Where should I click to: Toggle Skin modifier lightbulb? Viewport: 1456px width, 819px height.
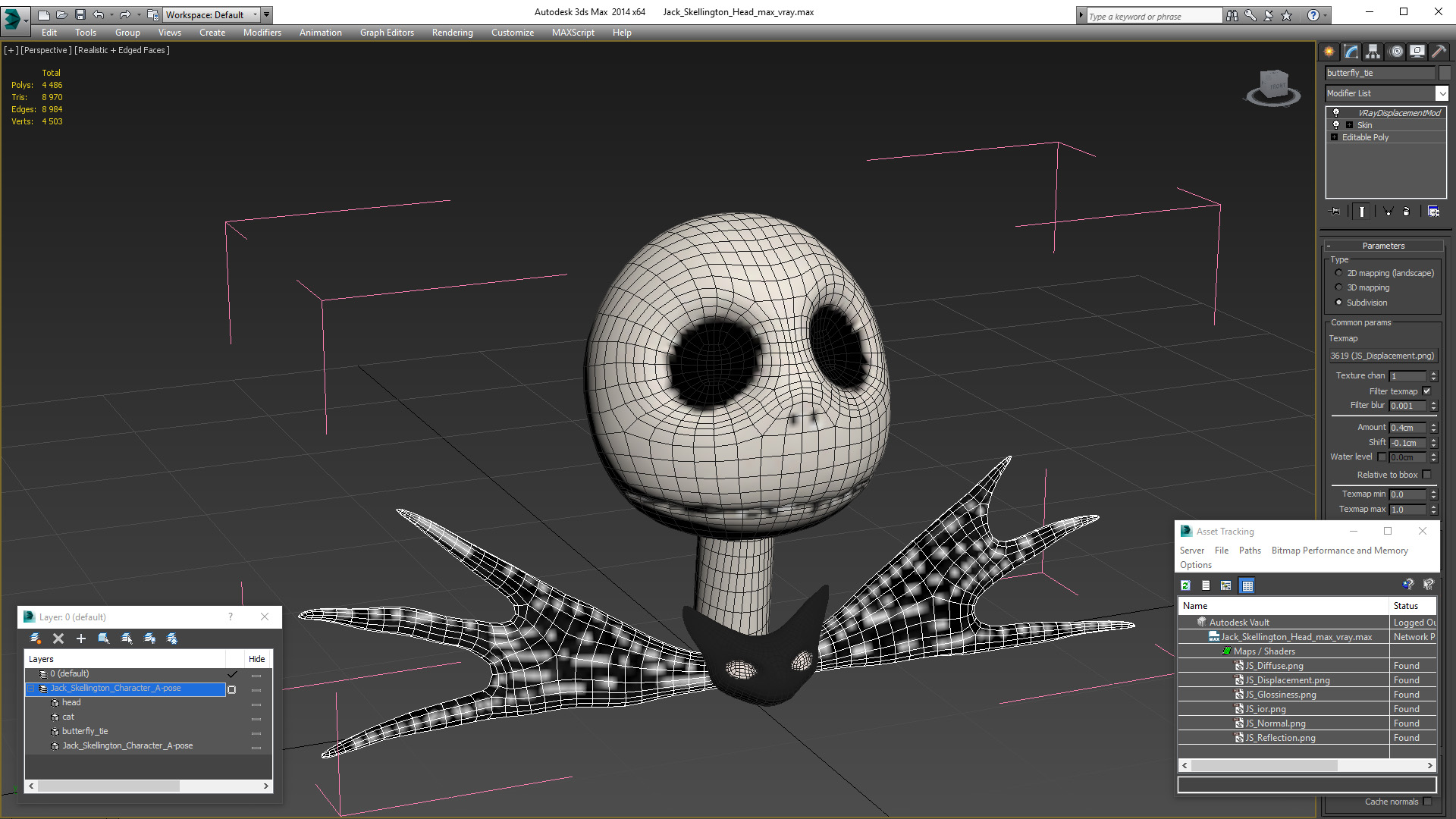pos(1336,125)
